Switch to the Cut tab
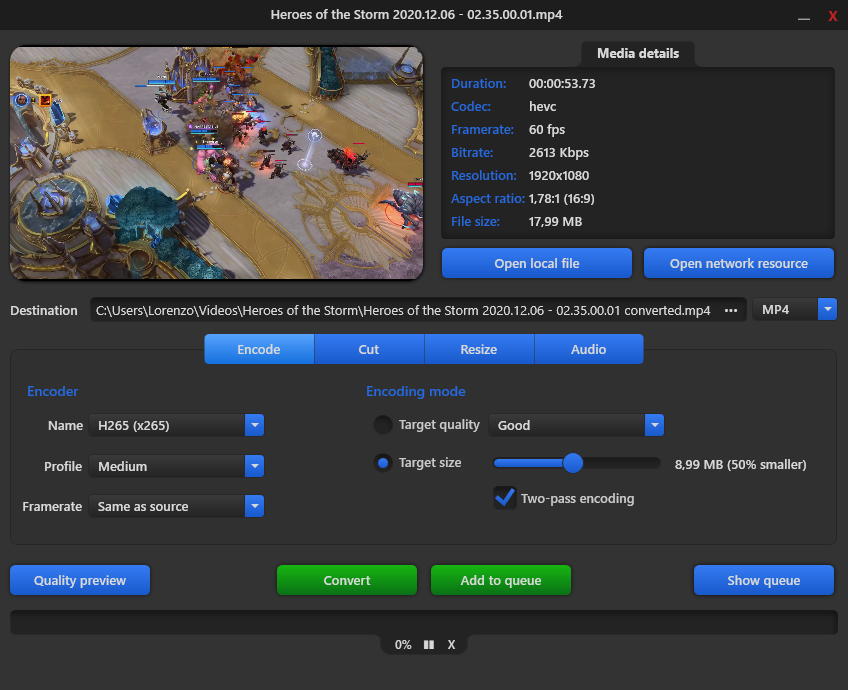Image resolution: width=848 pixels, height=690 pixels. pos(369,349)
